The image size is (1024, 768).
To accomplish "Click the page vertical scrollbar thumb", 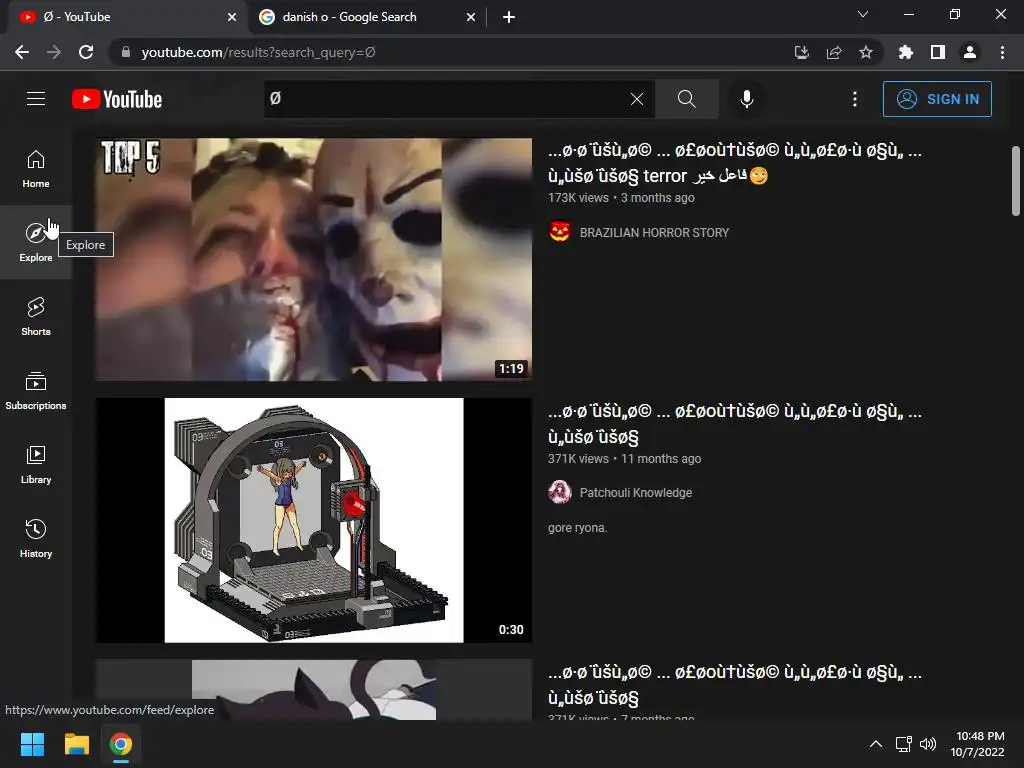I will pyautogui.click(x=1016, y=181).
